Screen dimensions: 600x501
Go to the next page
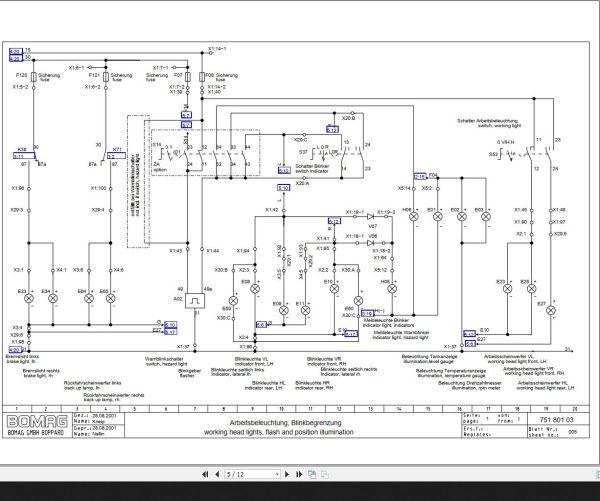(x=287, y=474)
